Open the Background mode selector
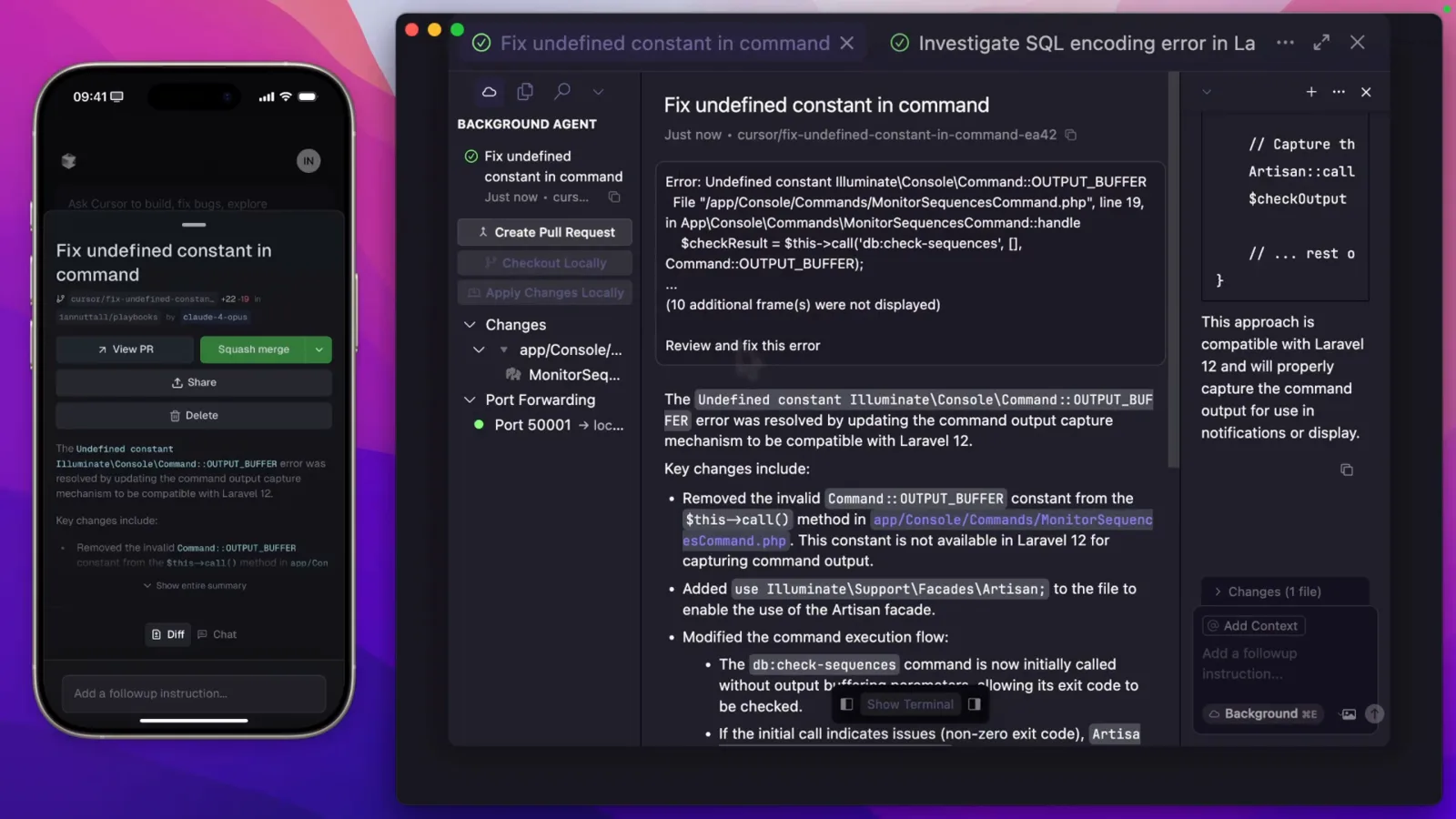The image size is (1456, 819). pos(1262,714)
